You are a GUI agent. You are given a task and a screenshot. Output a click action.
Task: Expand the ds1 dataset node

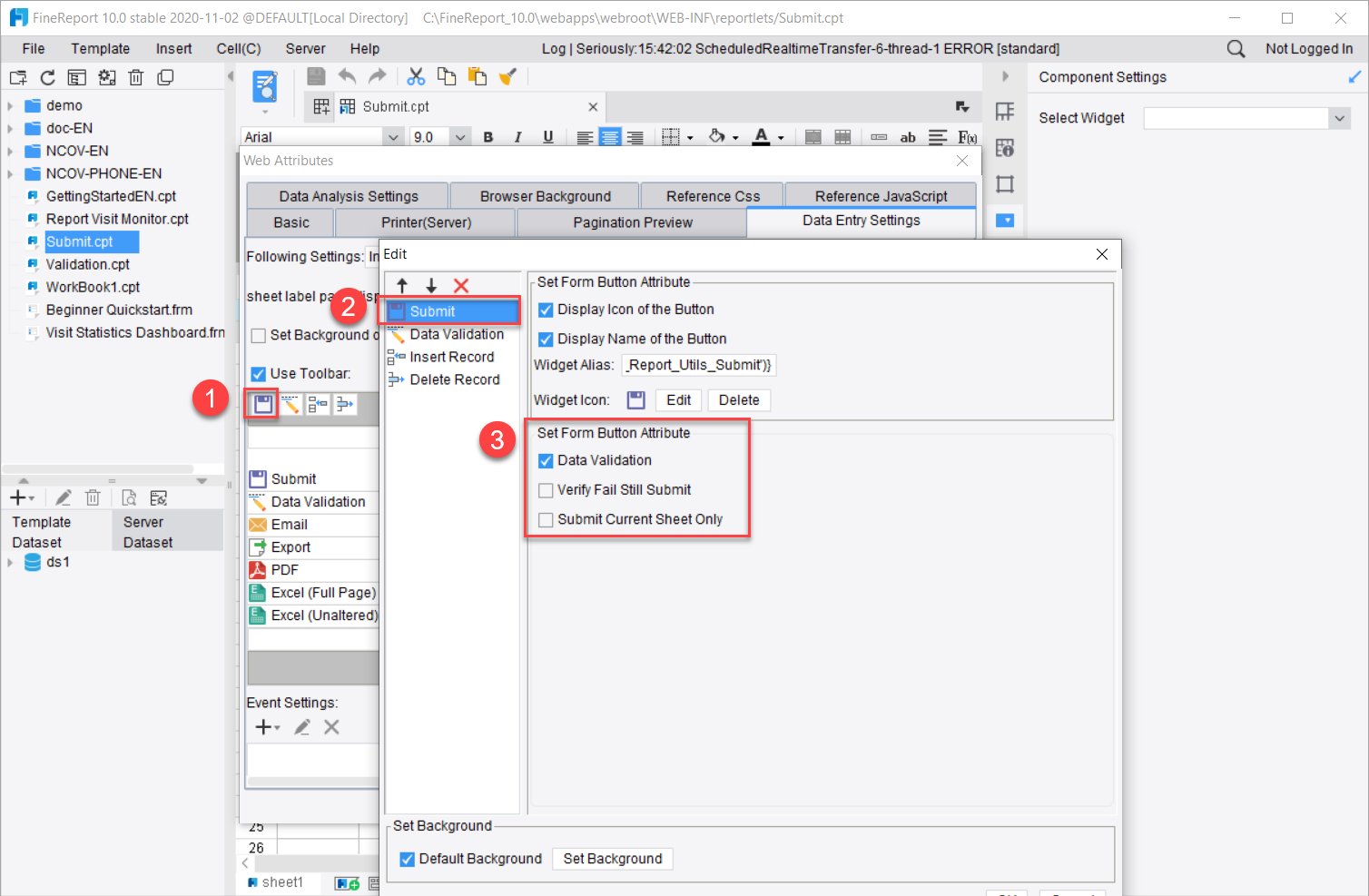(10, 562)
